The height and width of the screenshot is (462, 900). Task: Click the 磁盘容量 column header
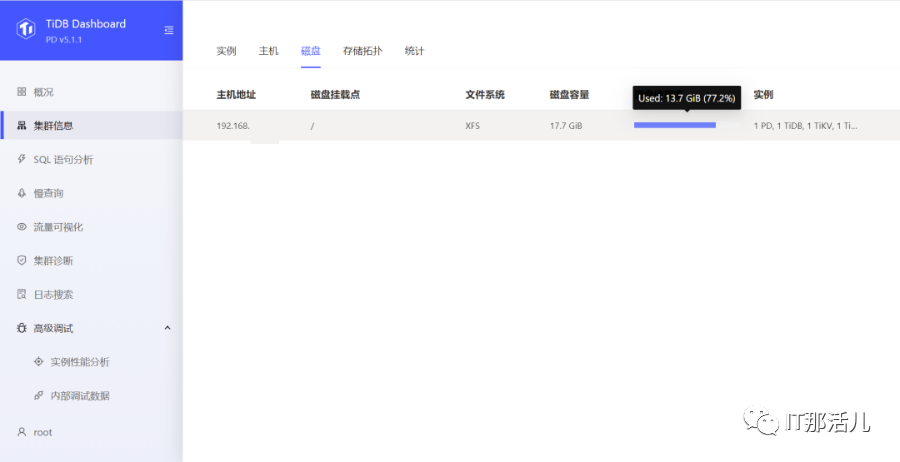pos(569,95)
